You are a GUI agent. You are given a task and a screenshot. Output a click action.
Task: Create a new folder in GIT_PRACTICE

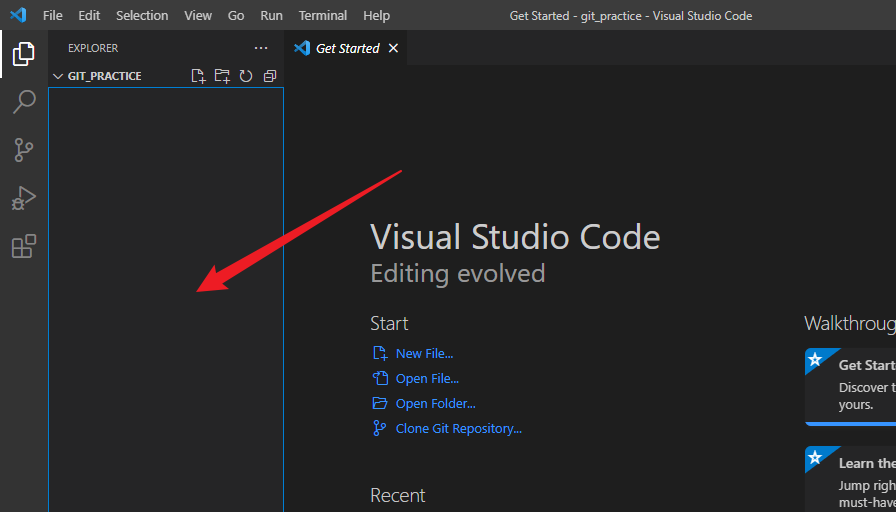coord(222,76)
